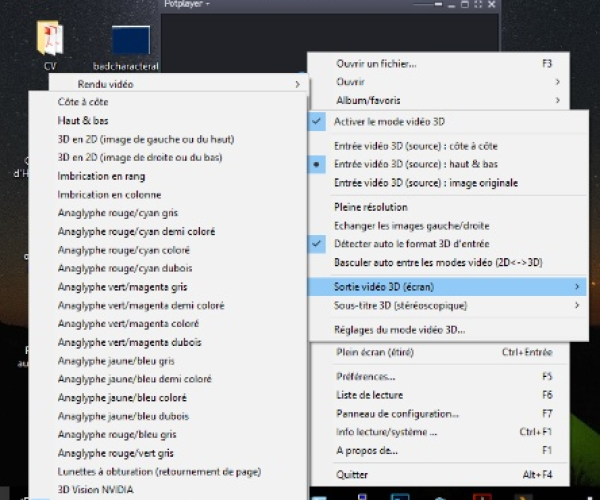This screenshot has width=600, height=500.
Task: Toggle Pleine résolution option
Action: coord(448,207)
